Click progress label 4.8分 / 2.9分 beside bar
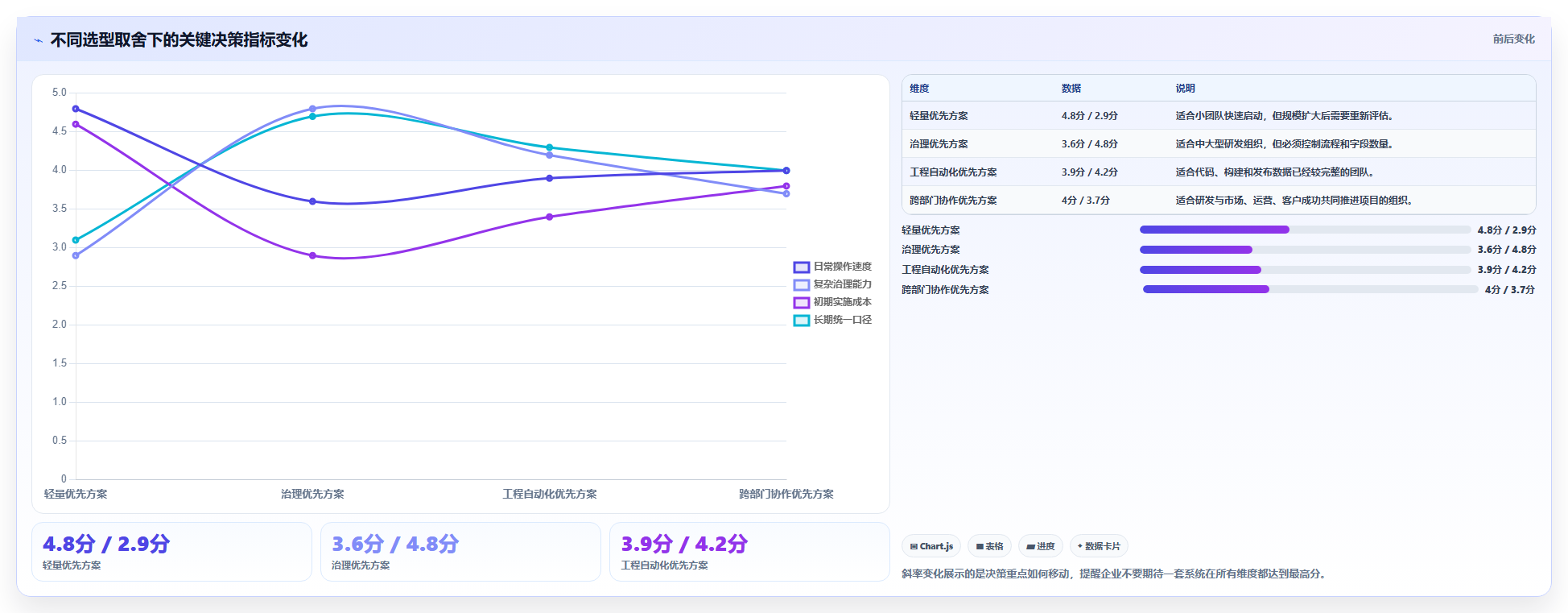Screen dimensions: 1568x613 (1506, 230)
